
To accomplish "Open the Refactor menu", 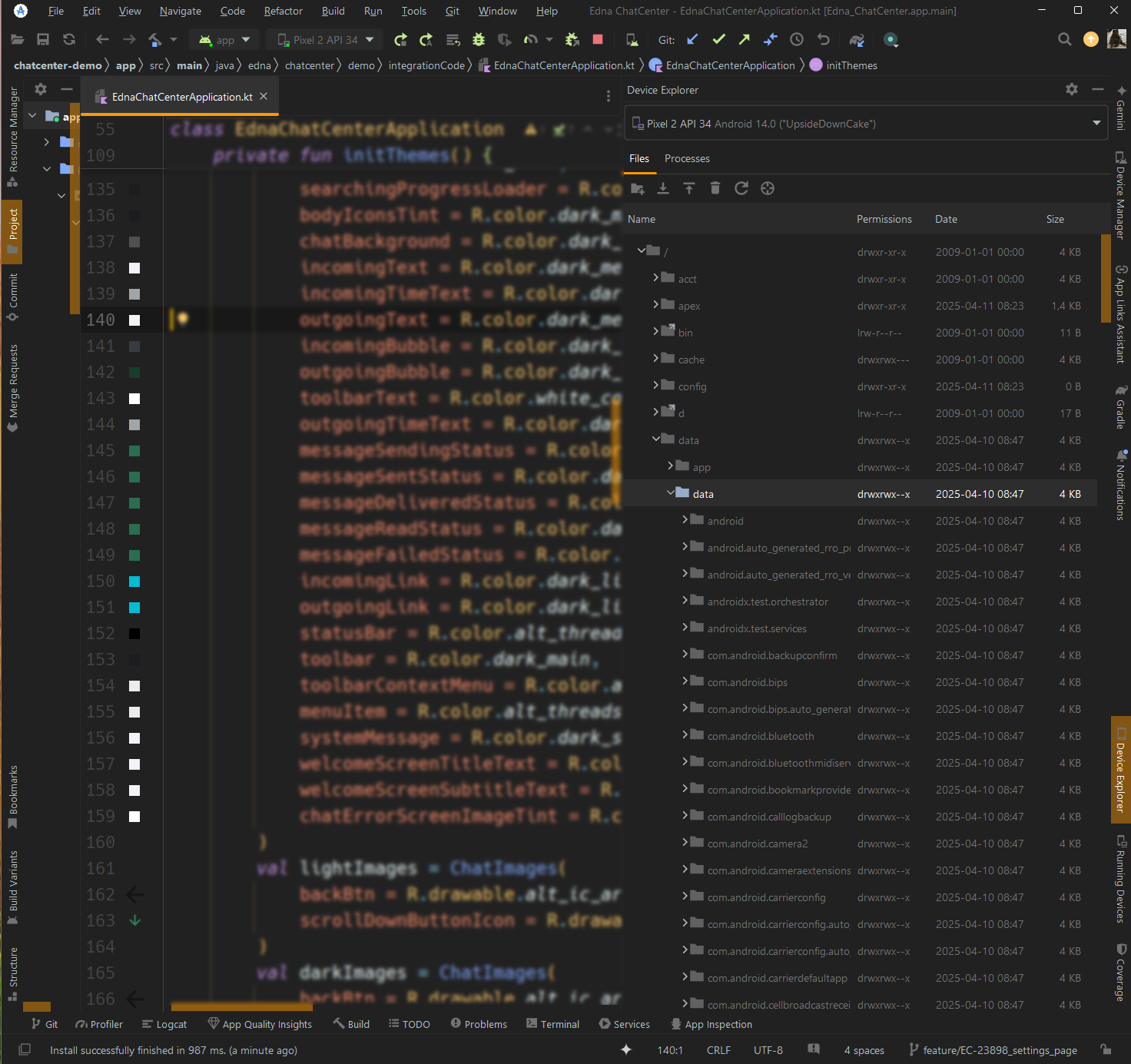I will pyautogui.click(x=283, y=11).
